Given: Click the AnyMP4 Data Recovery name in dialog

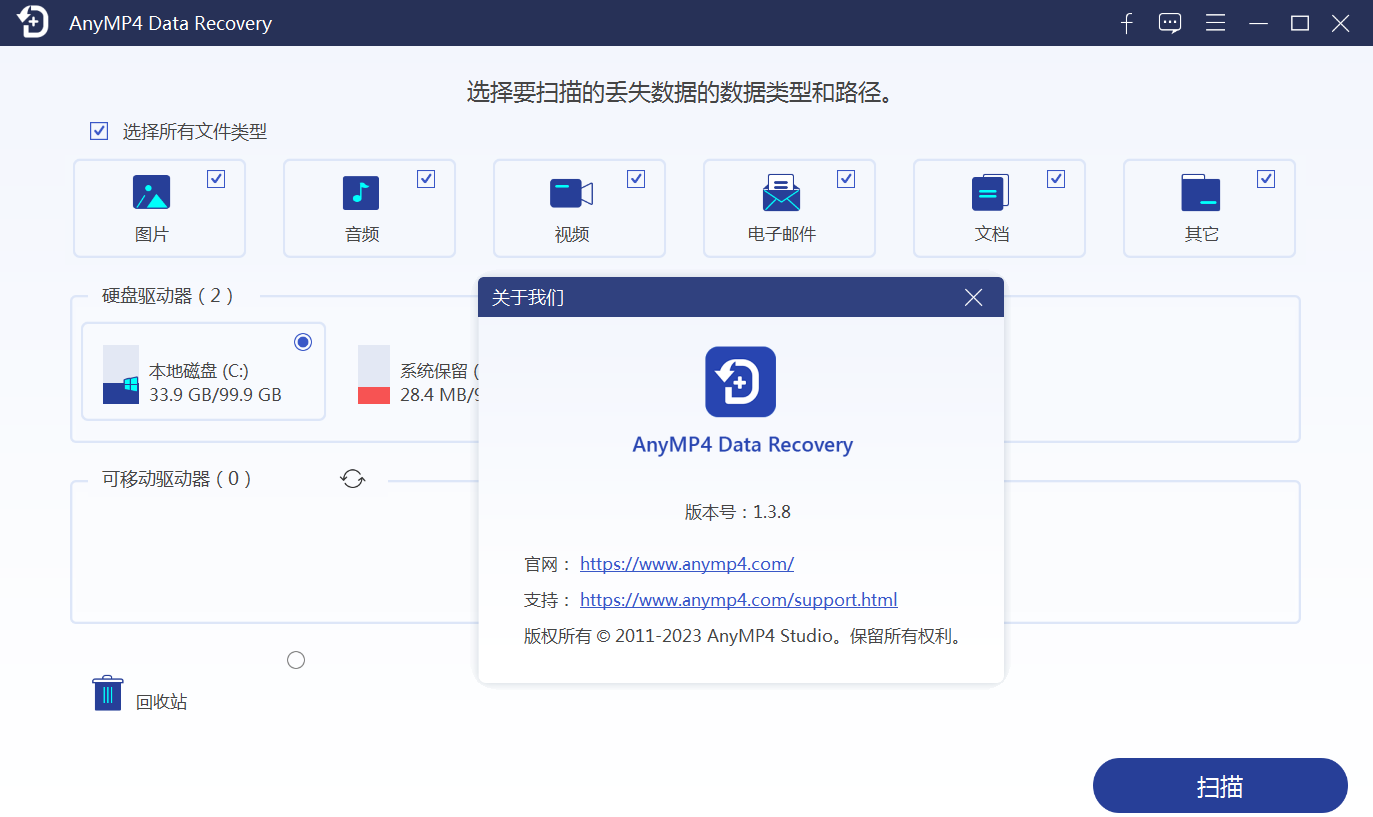Looking at the screenshot, I should pyautogui.click(x=743, y=445).
